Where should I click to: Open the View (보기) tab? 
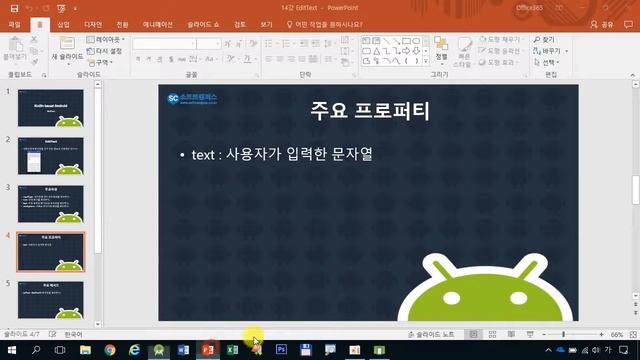[x=266, y=24]
